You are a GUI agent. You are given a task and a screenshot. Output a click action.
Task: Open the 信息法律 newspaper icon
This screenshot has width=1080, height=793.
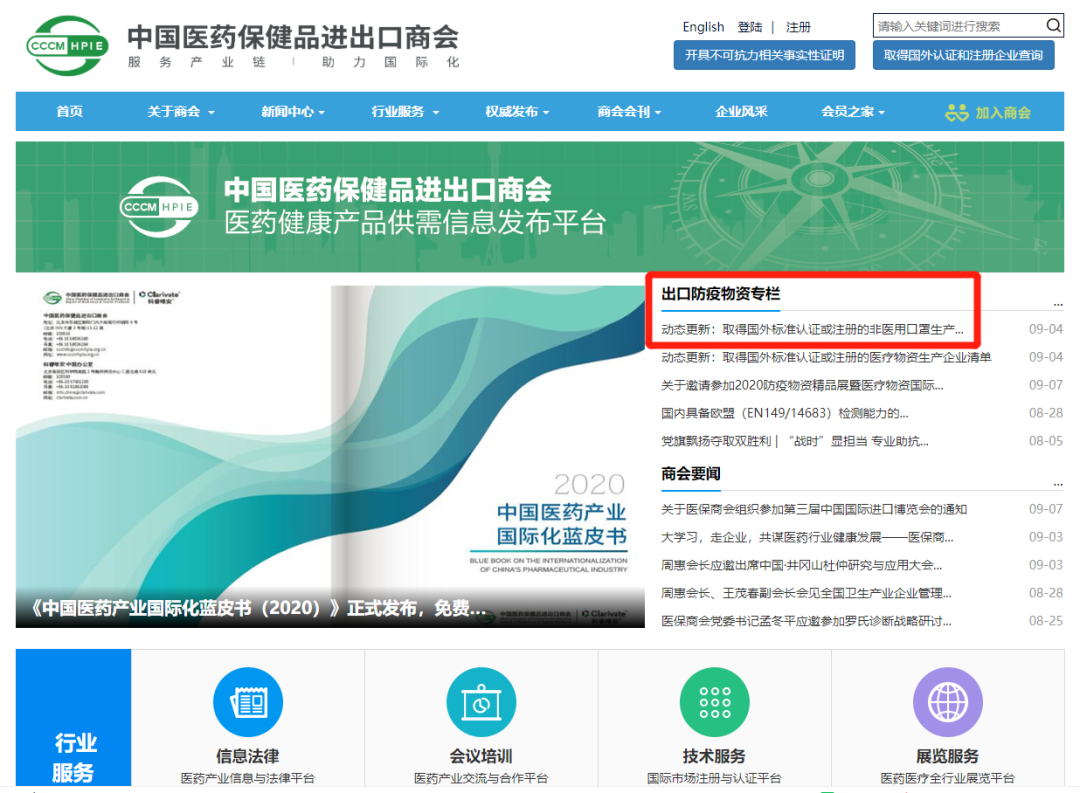pos(247,702)
